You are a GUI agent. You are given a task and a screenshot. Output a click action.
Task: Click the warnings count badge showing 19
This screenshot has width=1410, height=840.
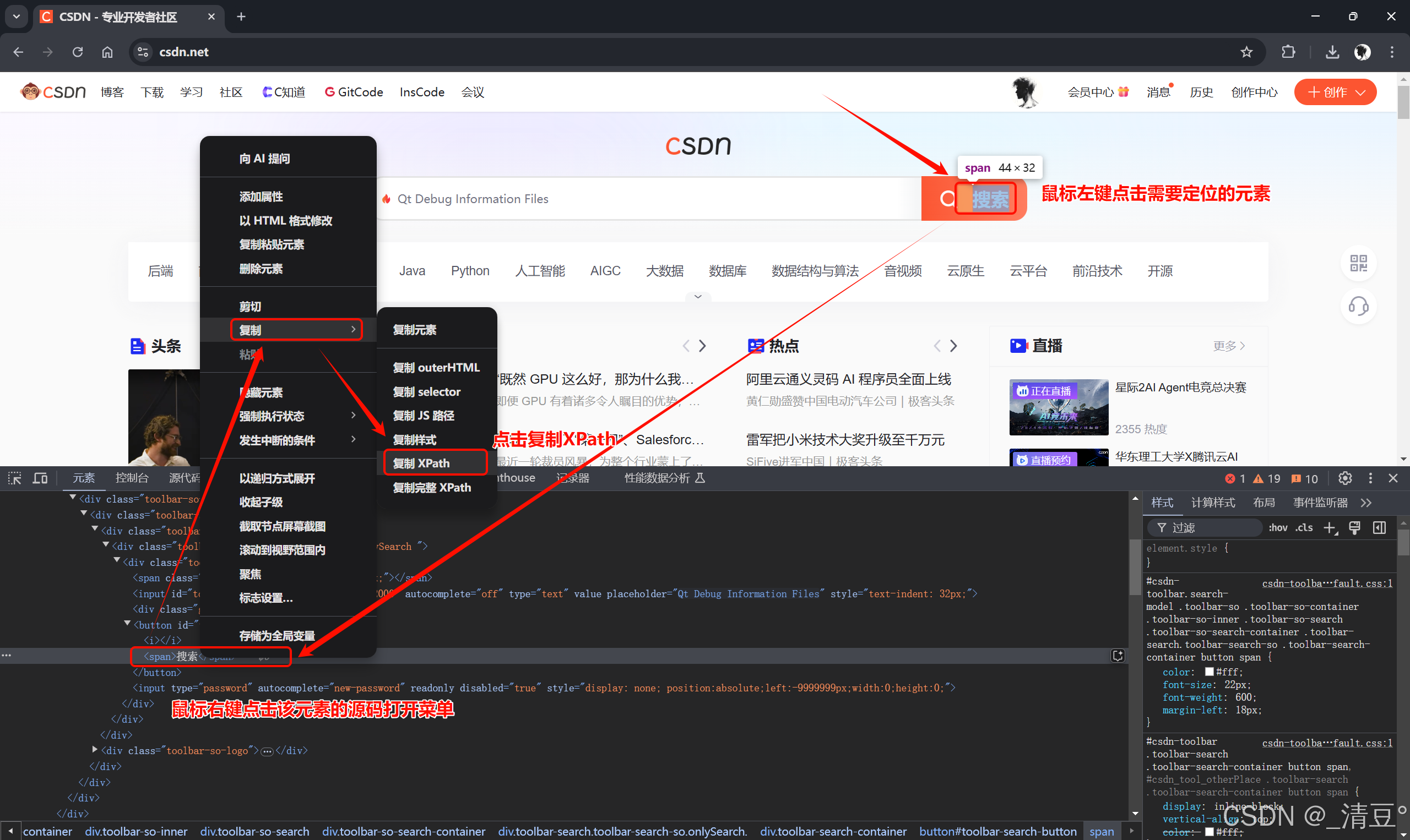[x=1267, y=479]
